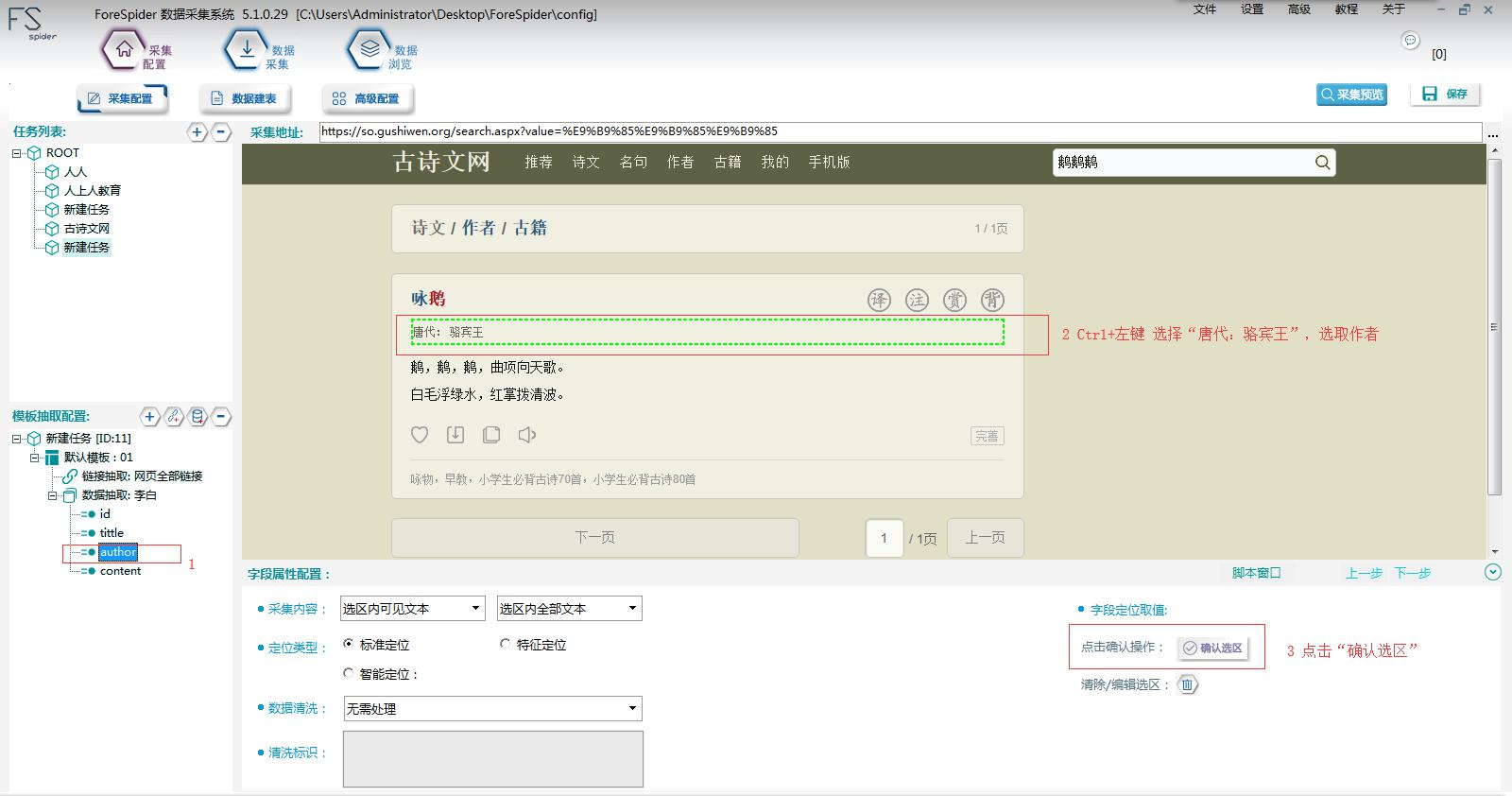Click the chat message bubble icon
The height and width of the screenshot is (796, 1512).
[x=1410, y=40]
